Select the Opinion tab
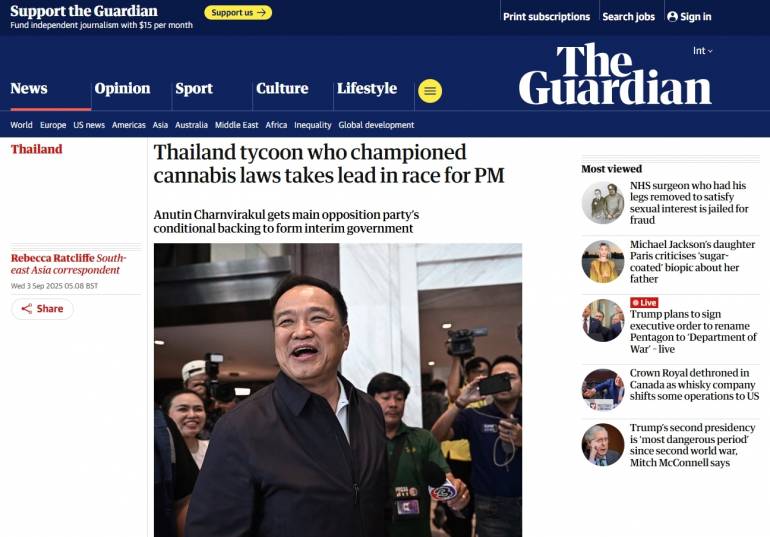The width and height of the screenshot is (770, 537). (x=122, y=88)
